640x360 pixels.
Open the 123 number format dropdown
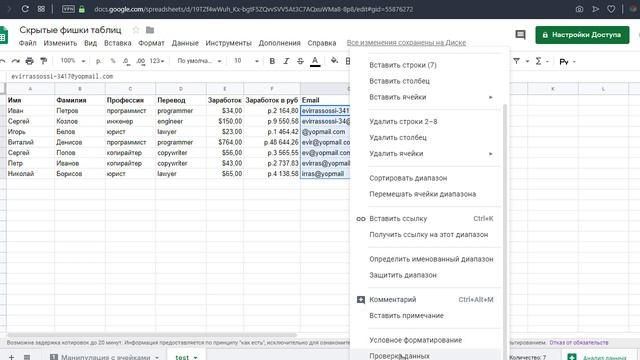[157, 61]
